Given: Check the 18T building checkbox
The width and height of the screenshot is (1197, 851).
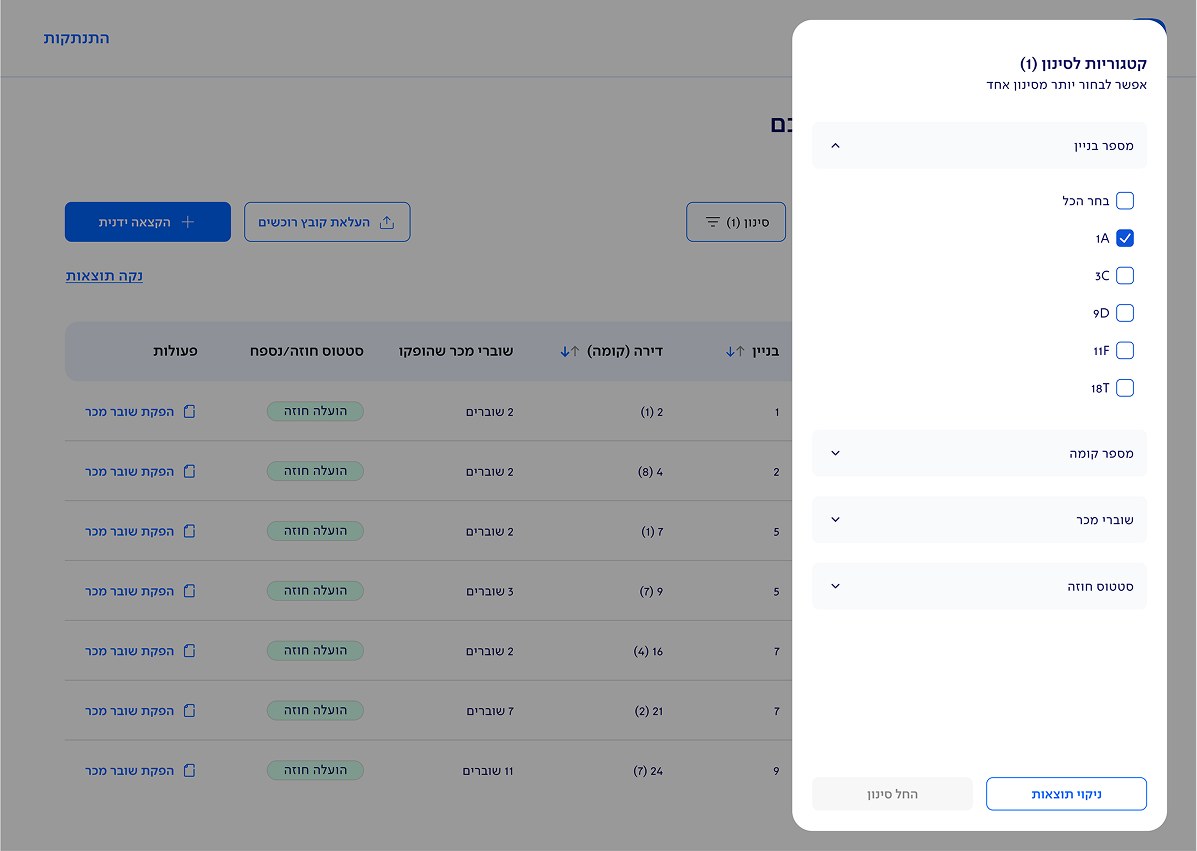Looking at the screenshot, I should (x=1124, y=388).
